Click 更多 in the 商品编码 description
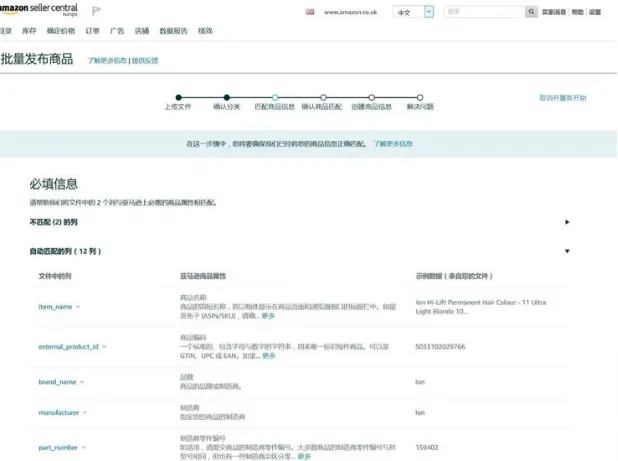 click(269, 356)
